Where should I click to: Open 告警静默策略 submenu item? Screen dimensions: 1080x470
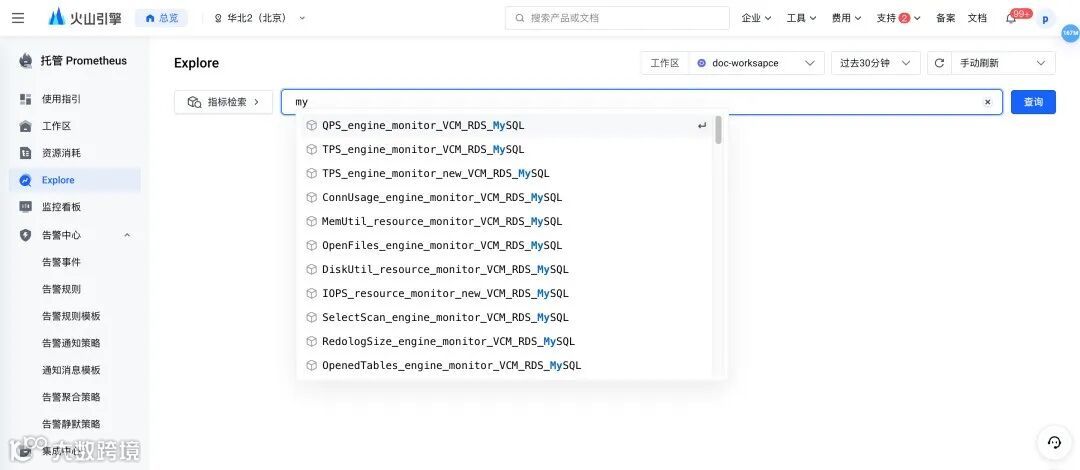click(x=71, y=423)
